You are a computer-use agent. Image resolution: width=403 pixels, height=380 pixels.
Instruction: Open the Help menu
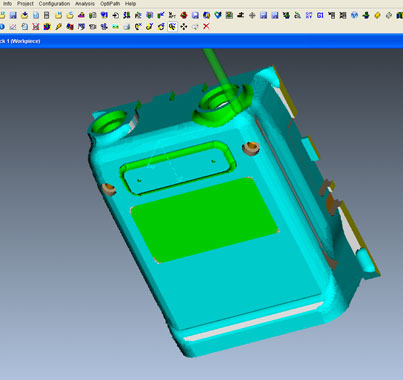(x=130, y=4)
